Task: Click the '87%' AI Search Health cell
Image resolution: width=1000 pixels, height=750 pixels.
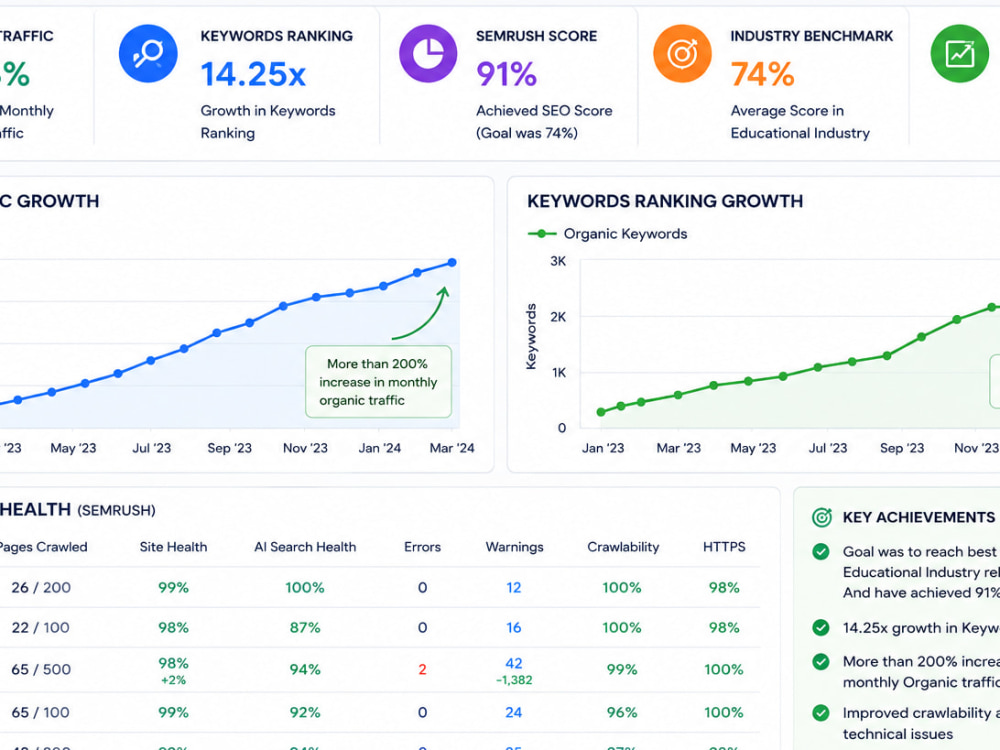Action: point(305,628)
